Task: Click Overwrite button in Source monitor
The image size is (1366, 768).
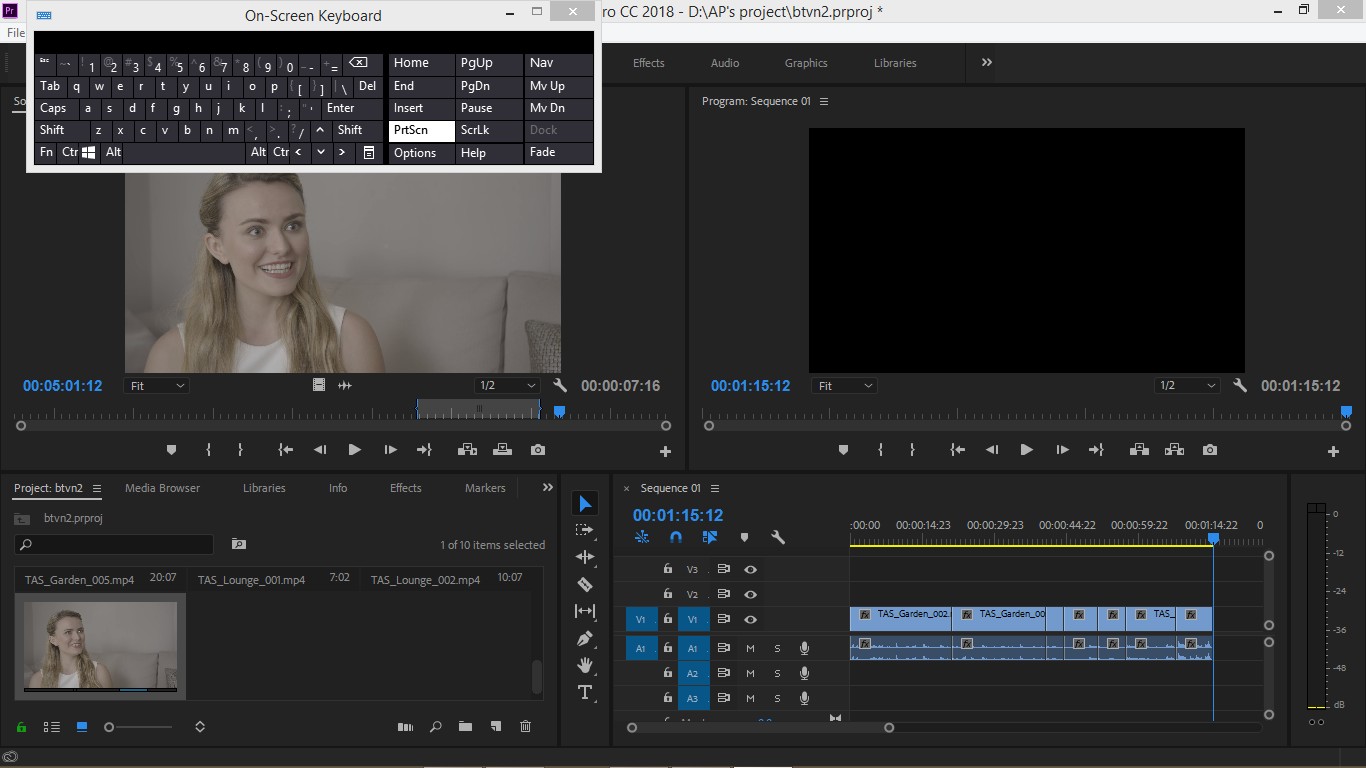Action: (x=502, y=450)
